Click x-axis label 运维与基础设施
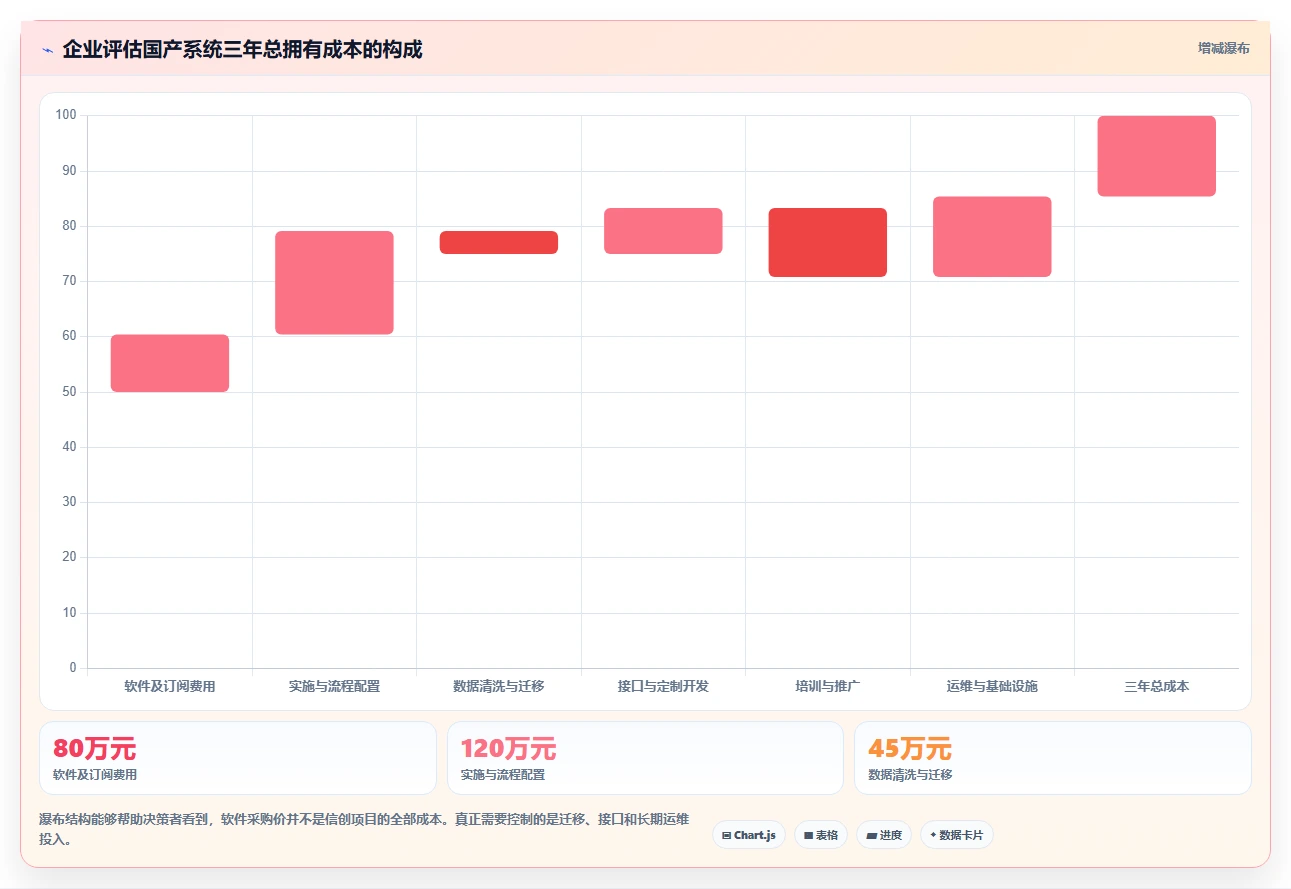1291x889 pixels. 992,686
